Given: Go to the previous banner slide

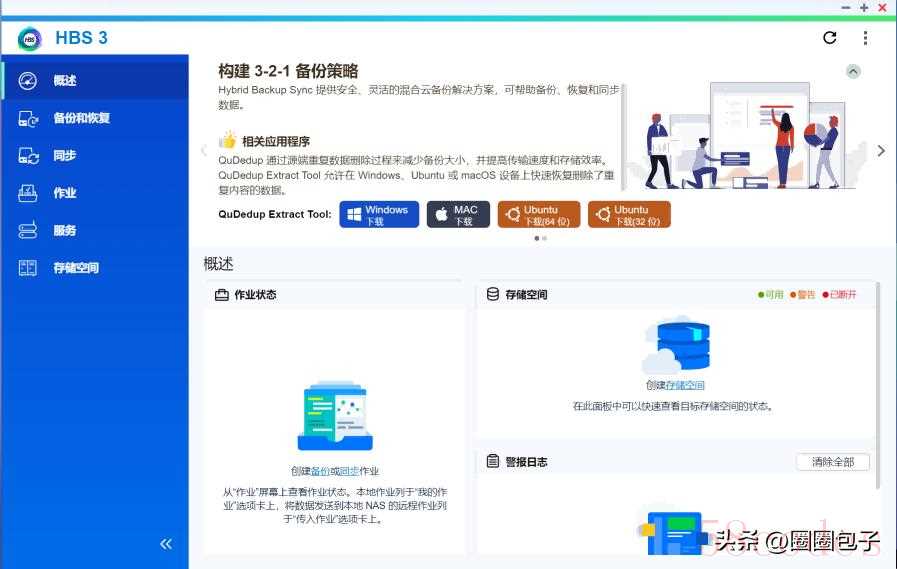Looking at the screenshot, I should [204, 151].
